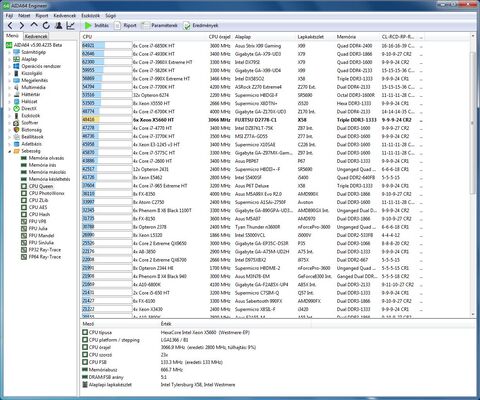Click the Riport toolbar button

(125, 25)
